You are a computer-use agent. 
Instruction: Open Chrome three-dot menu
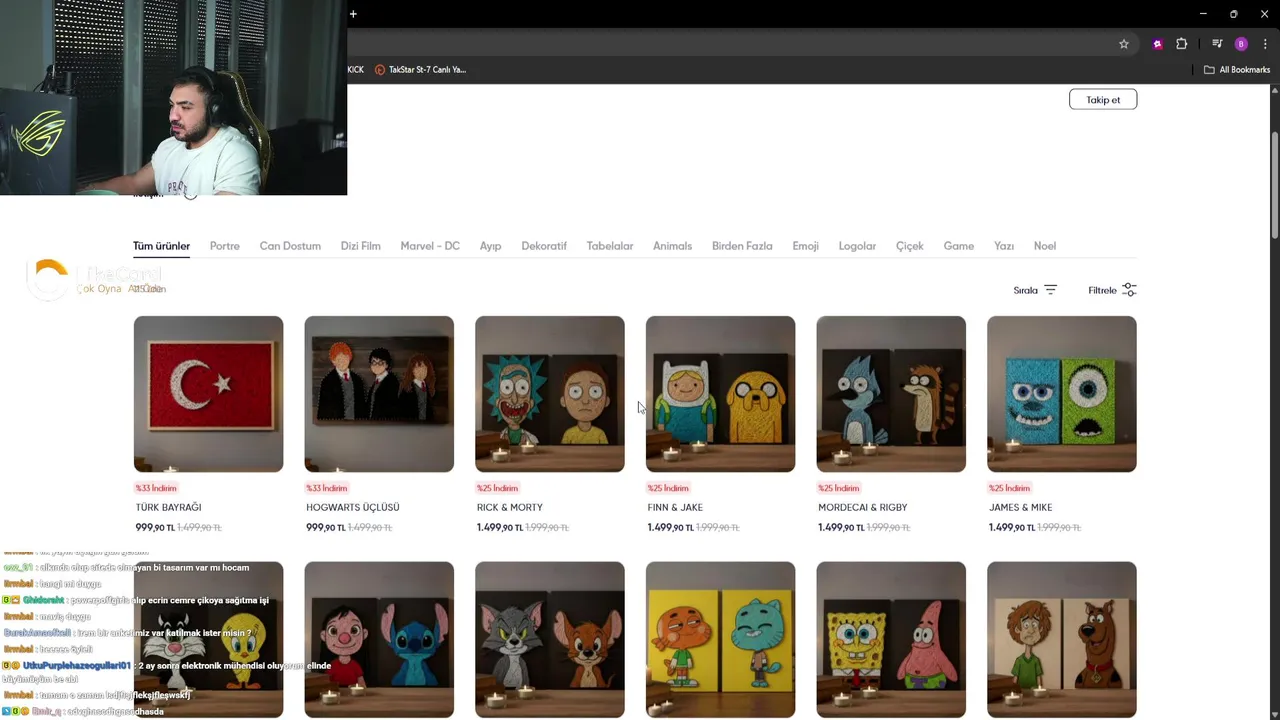point(1265,44)
